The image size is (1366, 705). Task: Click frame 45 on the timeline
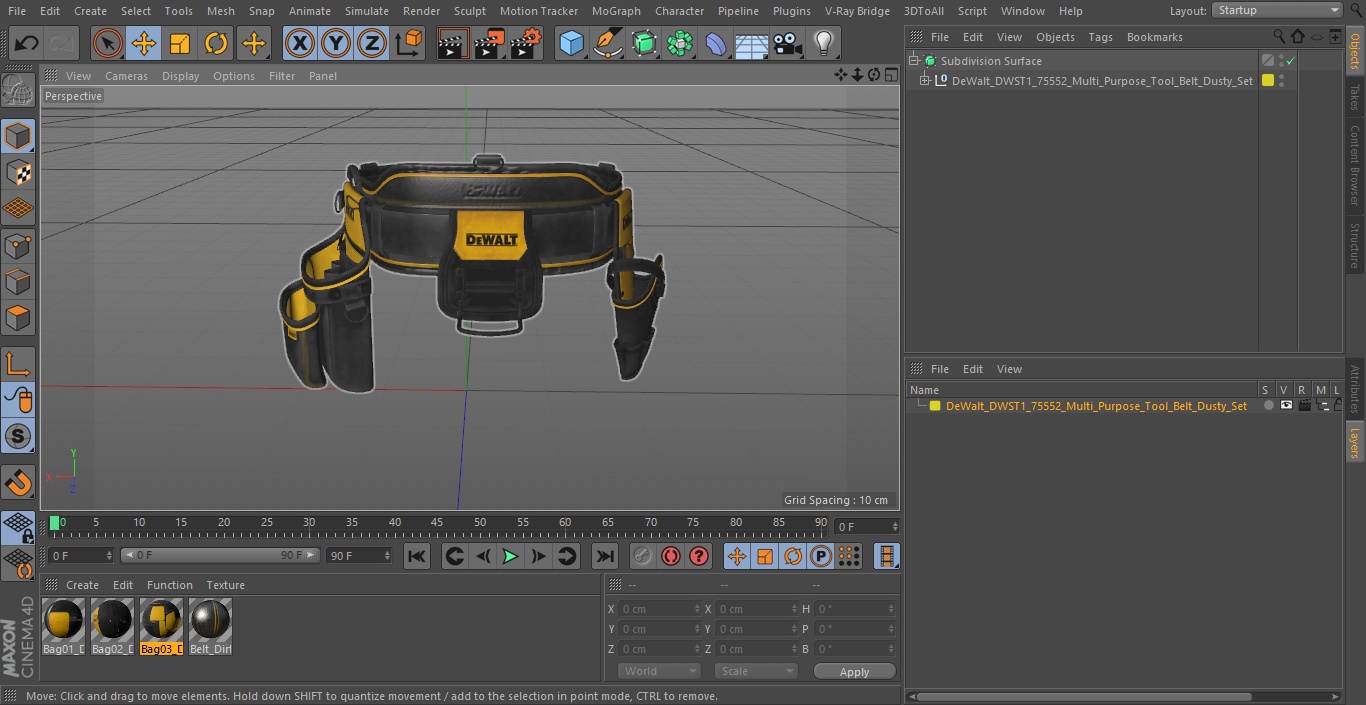tap(437, 523)
